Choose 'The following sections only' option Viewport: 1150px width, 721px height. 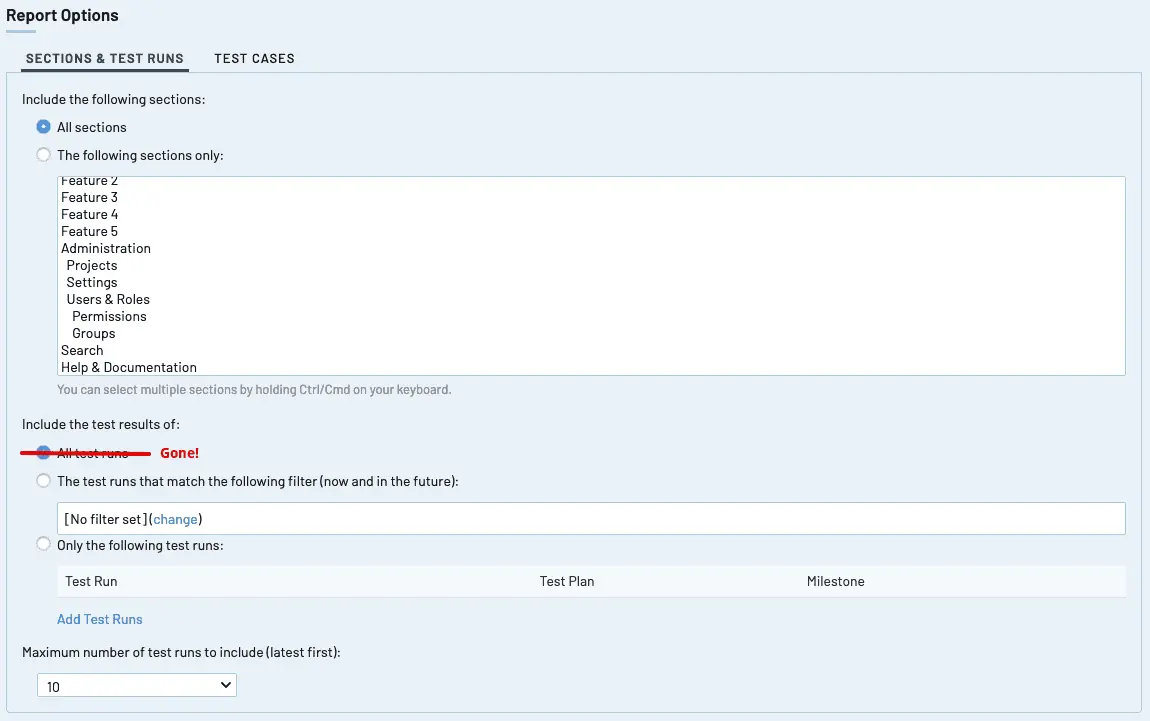coord(43,155)
